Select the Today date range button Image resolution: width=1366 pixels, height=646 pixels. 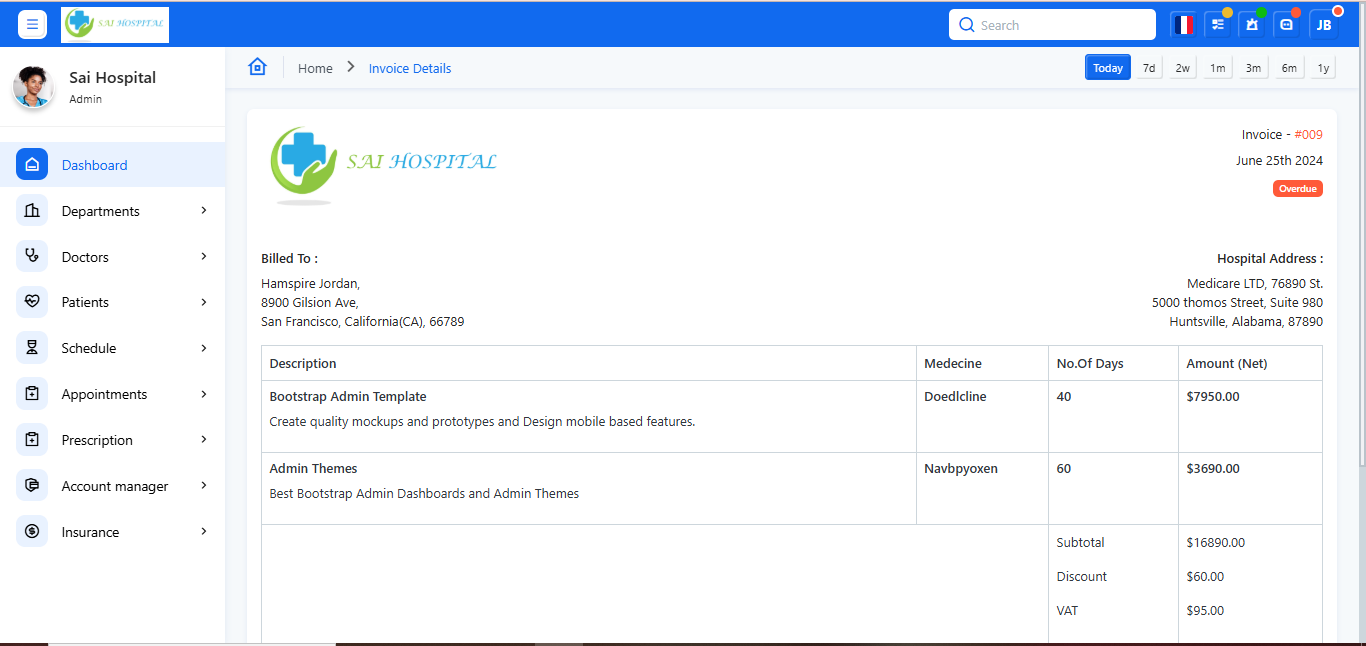(1107, 68)
